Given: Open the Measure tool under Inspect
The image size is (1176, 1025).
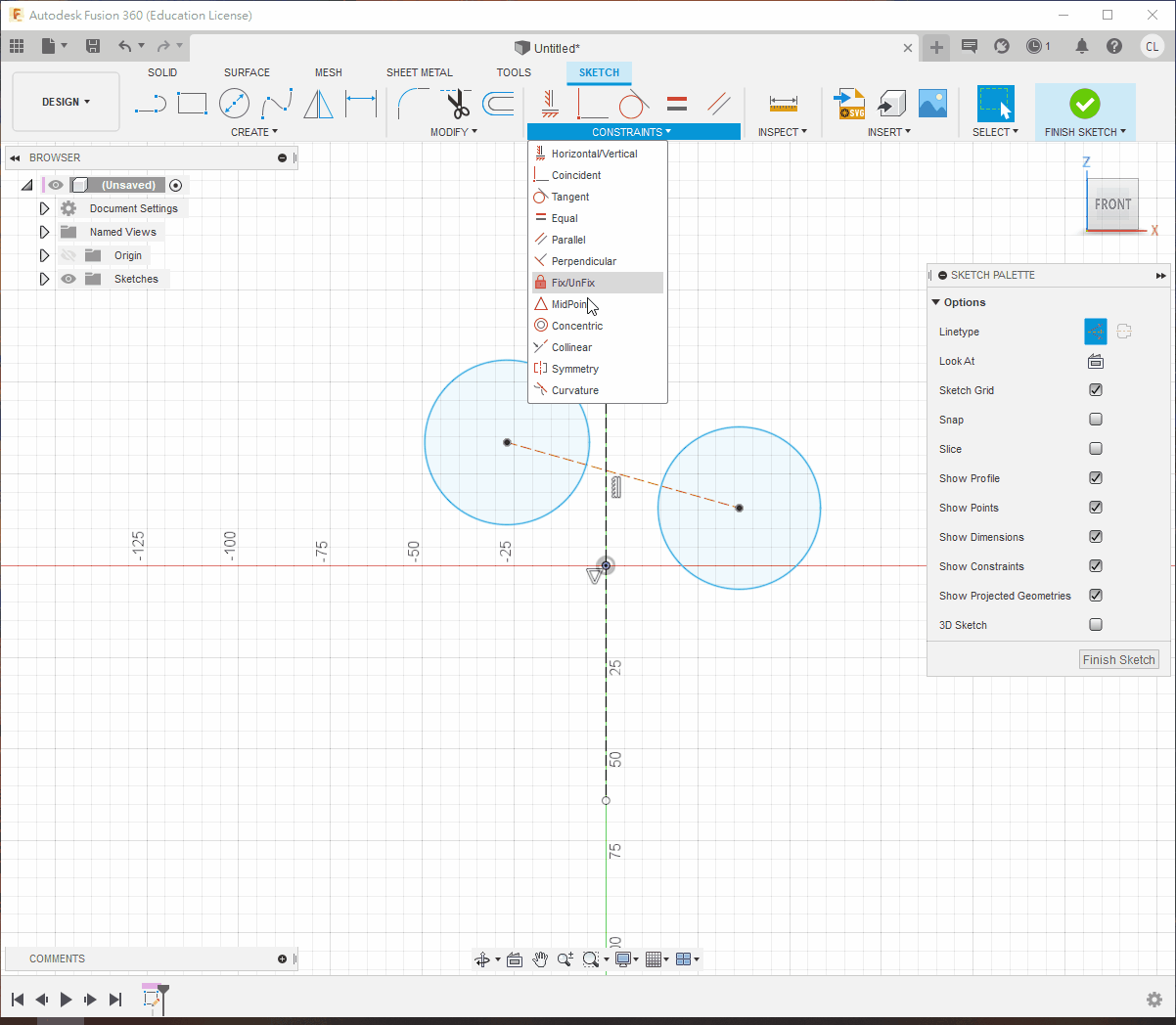Looking at the screenshot, I should [783, 104].
